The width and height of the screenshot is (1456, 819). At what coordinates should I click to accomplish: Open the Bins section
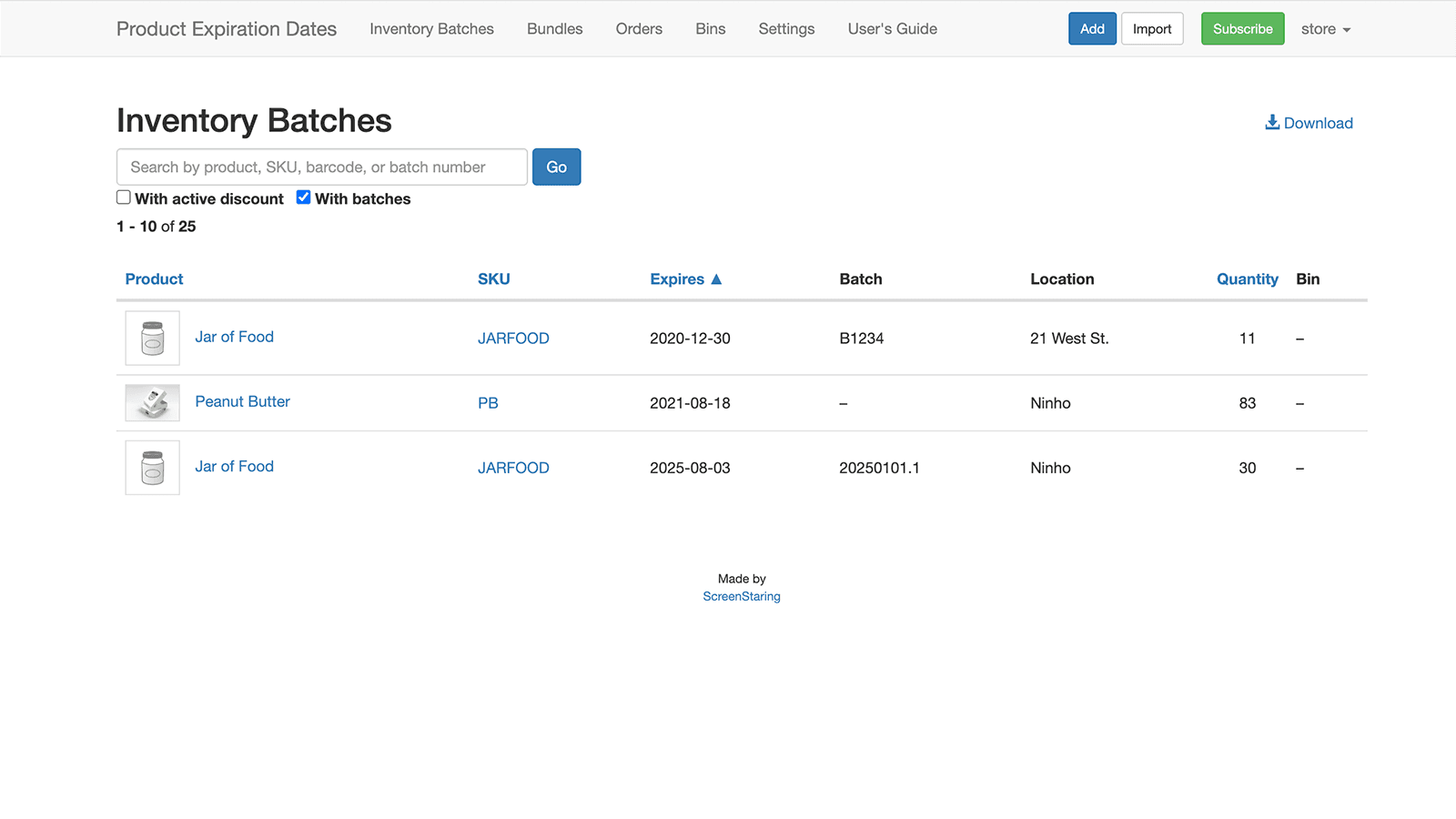click(710, 28)
